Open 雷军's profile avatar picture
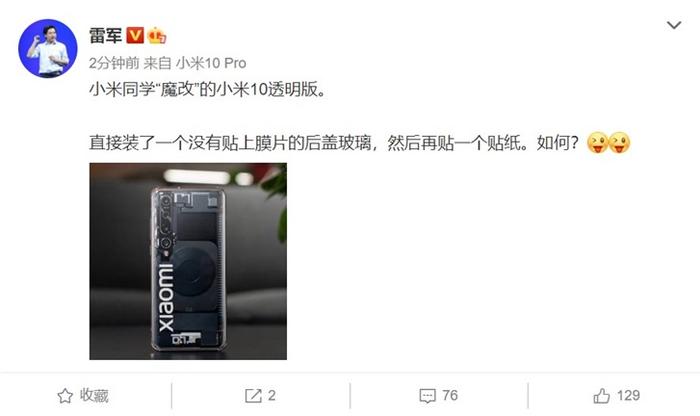This screenshot has width=700, height=416. (x=48, y=48)
